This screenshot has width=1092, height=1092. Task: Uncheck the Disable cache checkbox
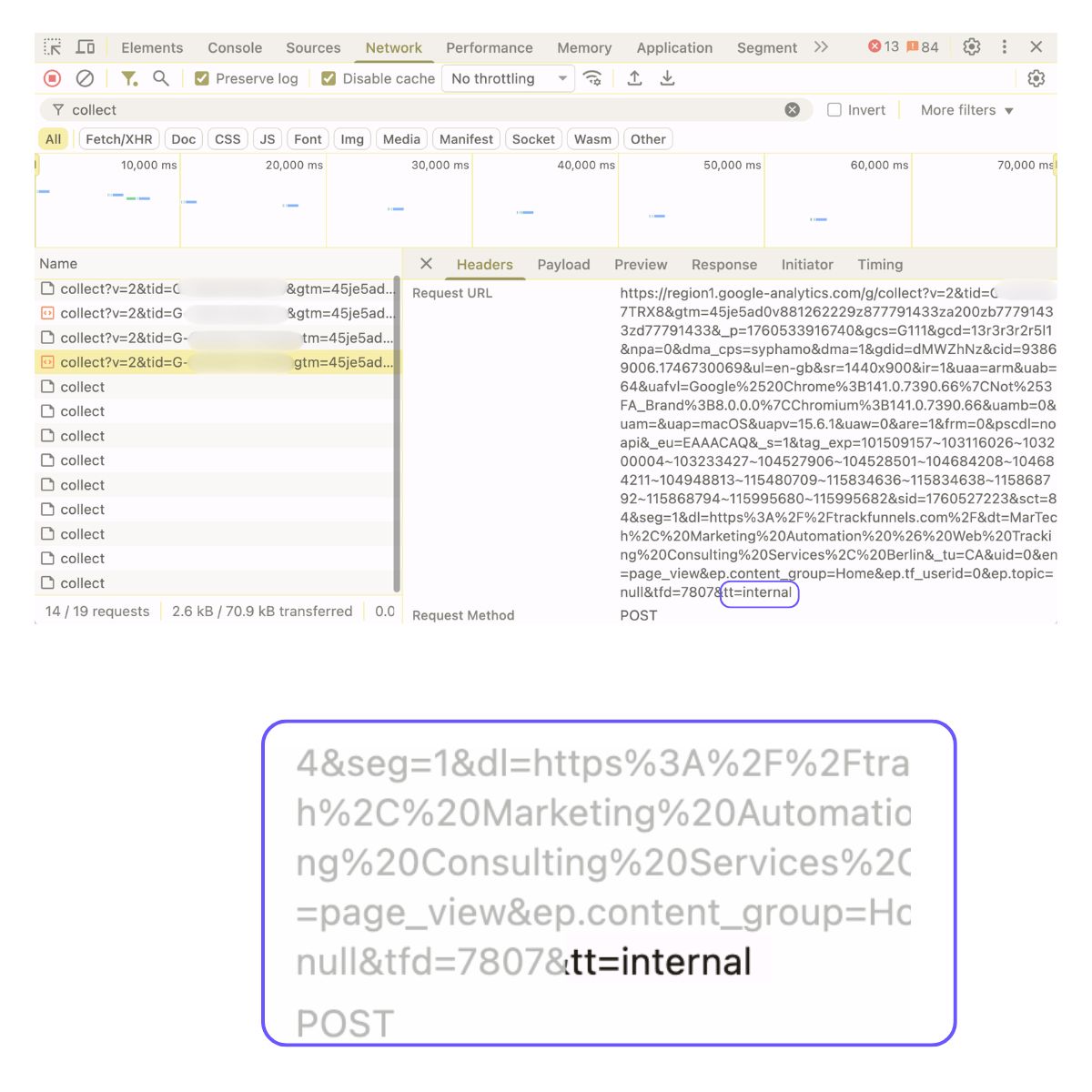(329, 79)
